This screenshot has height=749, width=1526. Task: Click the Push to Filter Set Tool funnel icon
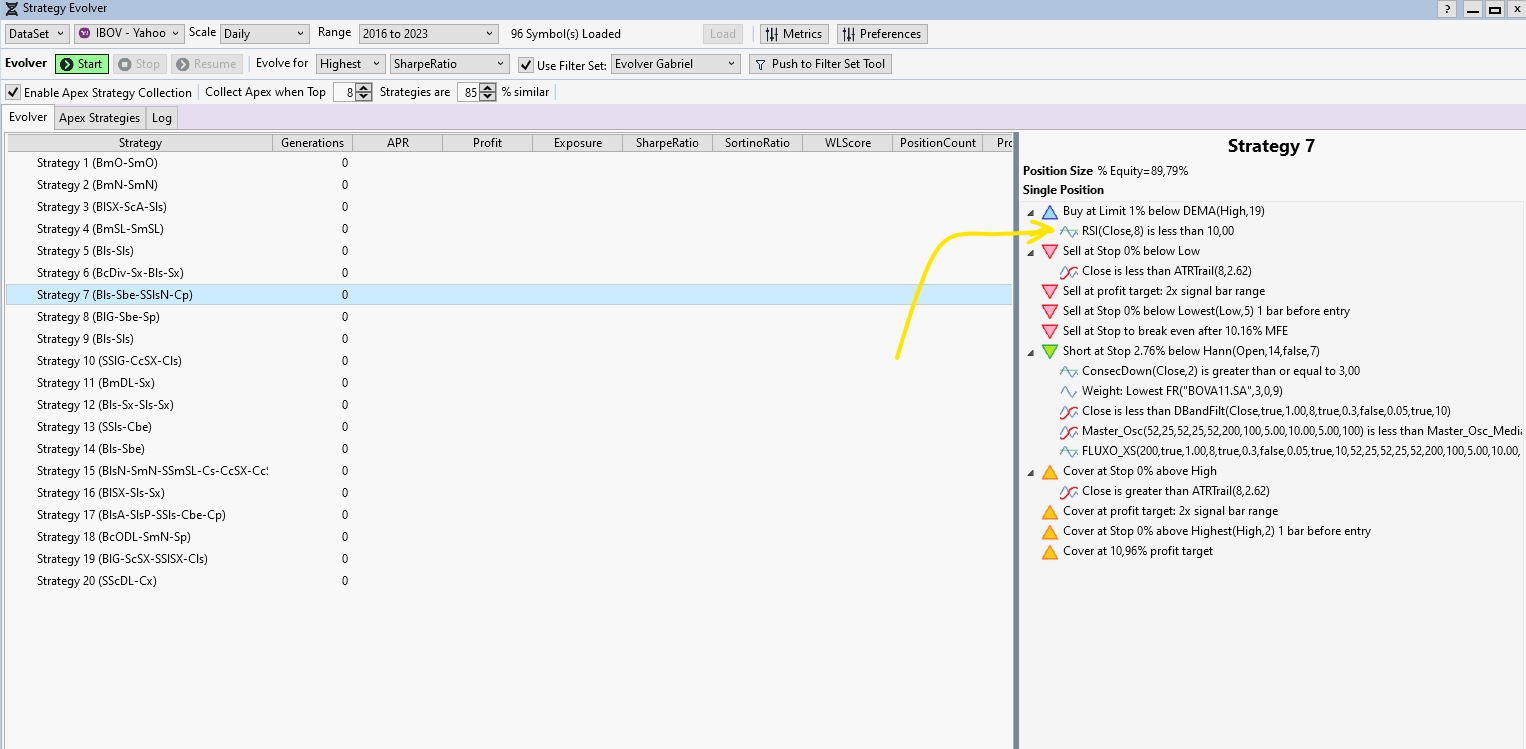(759, 64)
